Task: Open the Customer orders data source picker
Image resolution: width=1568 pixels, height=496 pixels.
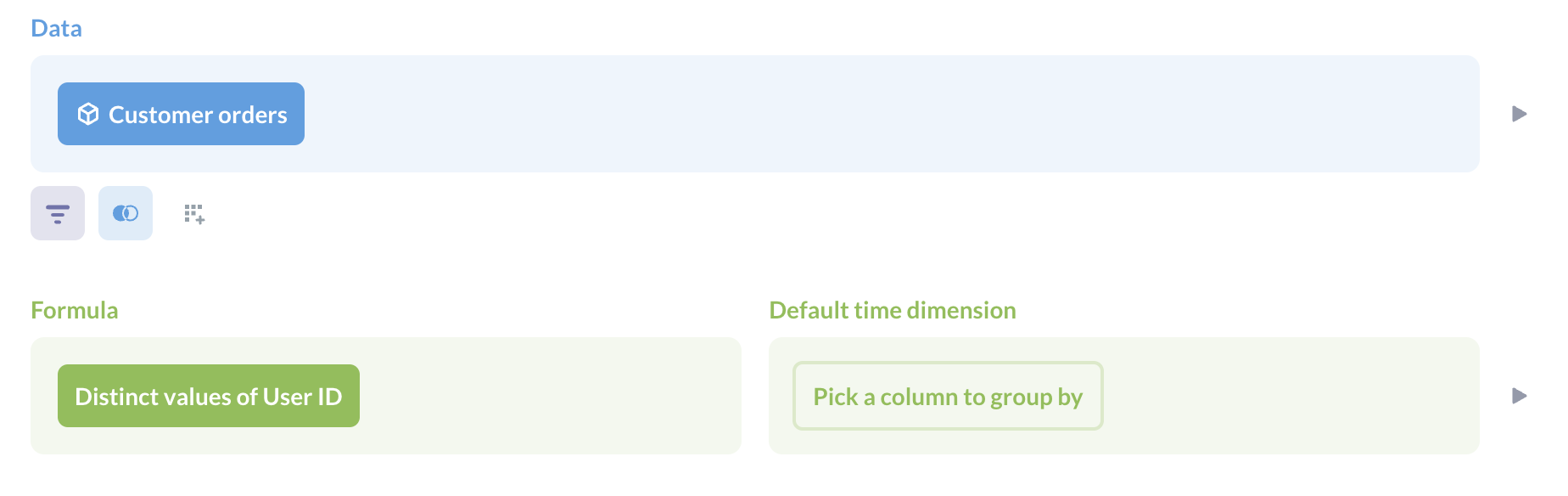Action: [x=181, y=114]
